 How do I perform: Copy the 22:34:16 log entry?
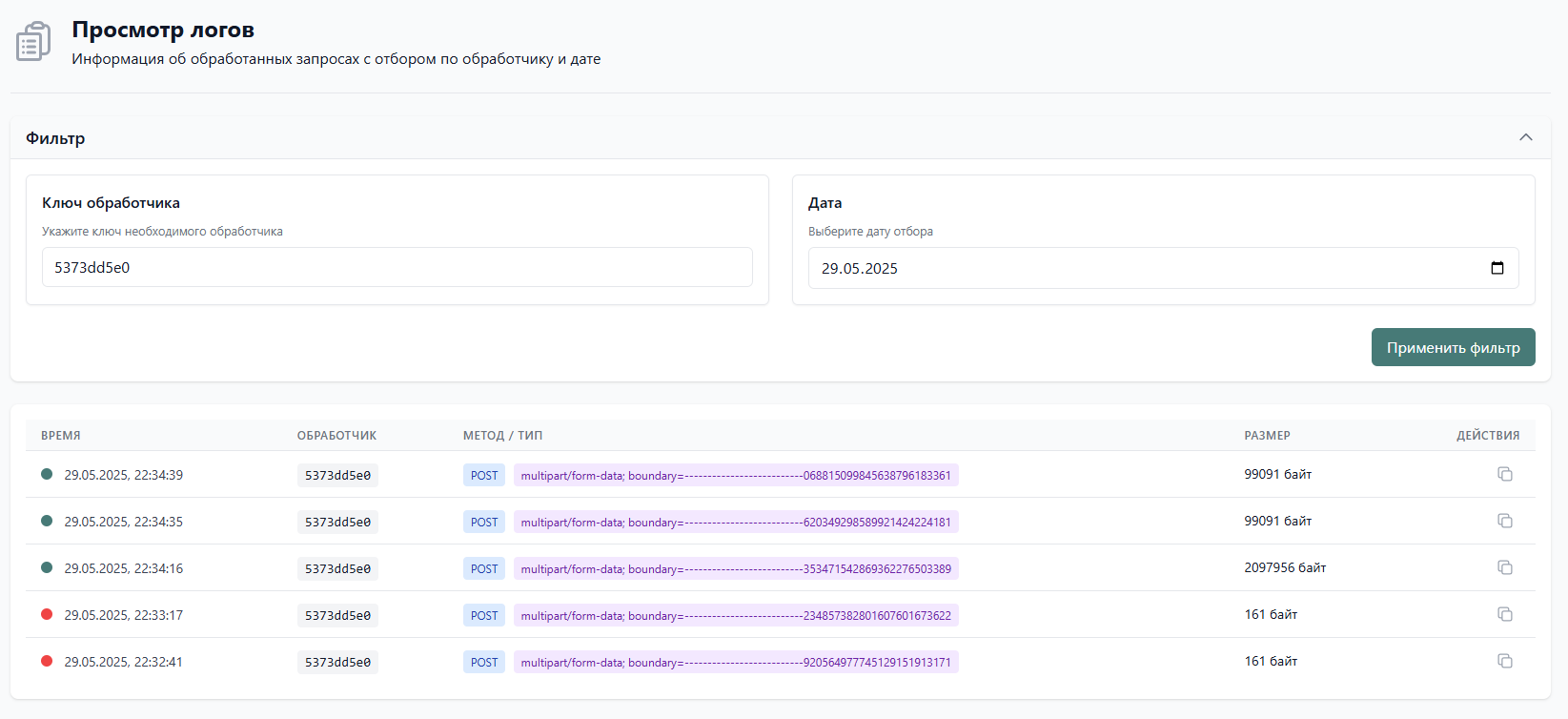click(1505, 567)
